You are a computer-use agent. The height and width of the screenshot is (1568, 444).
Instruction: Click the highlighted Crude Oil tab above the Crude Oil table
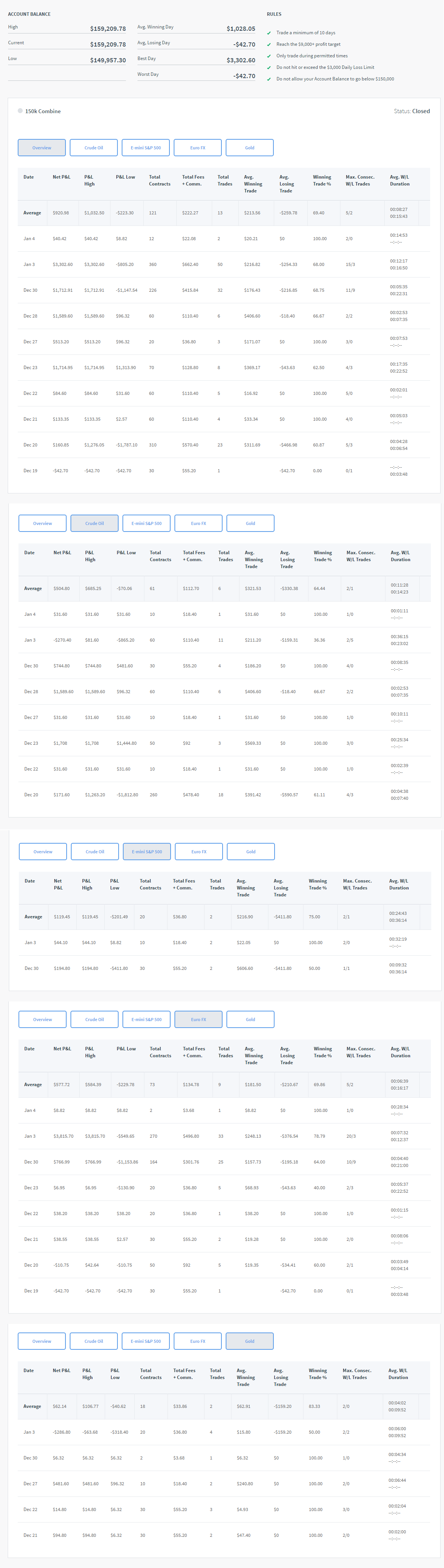94,523
